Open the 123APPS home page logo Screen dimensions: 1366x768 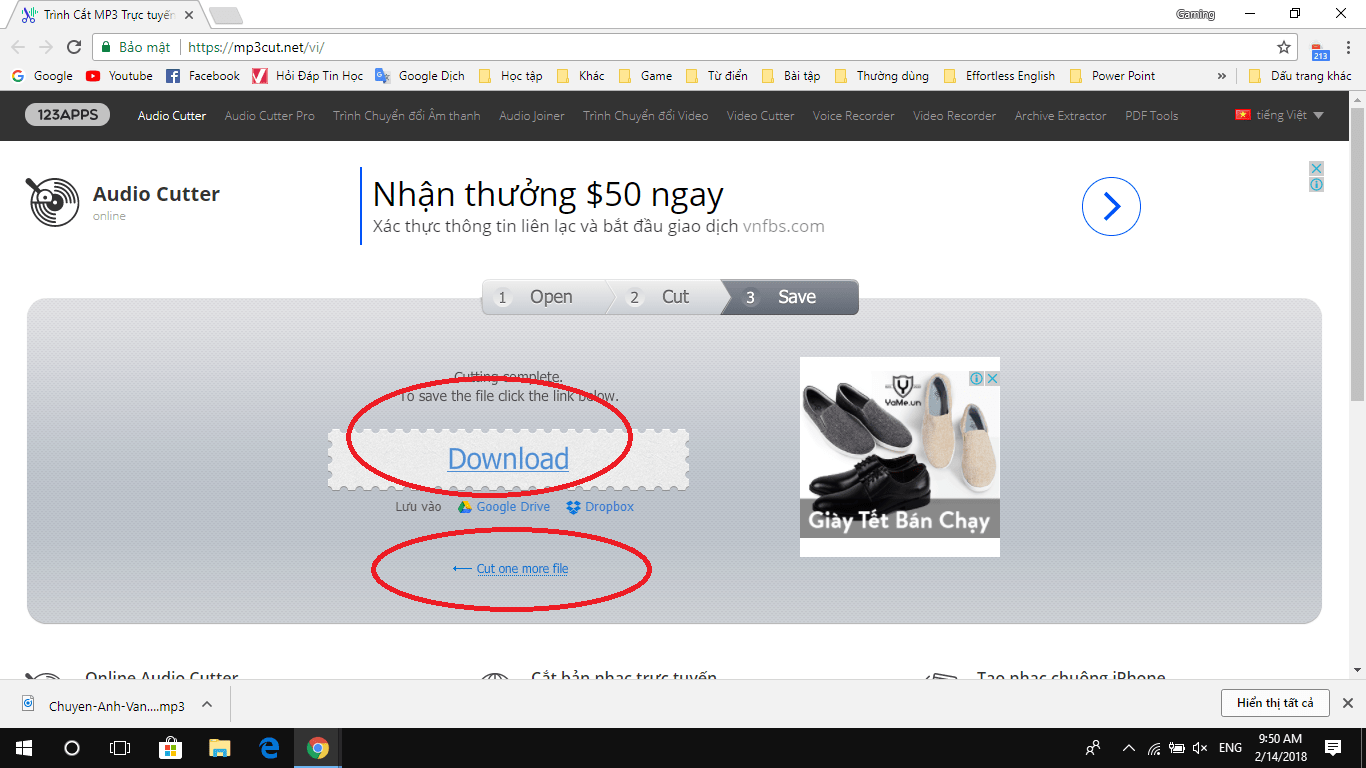[66, 115]
